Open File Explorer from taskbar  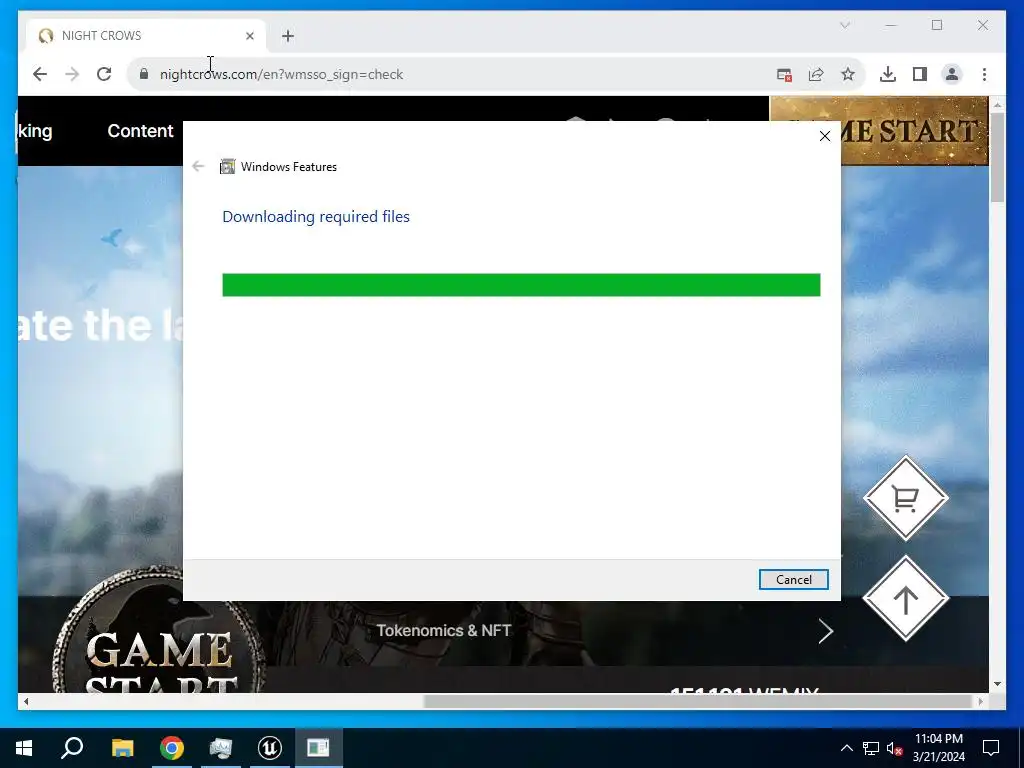pyautogui.click(x=122, y=748)
